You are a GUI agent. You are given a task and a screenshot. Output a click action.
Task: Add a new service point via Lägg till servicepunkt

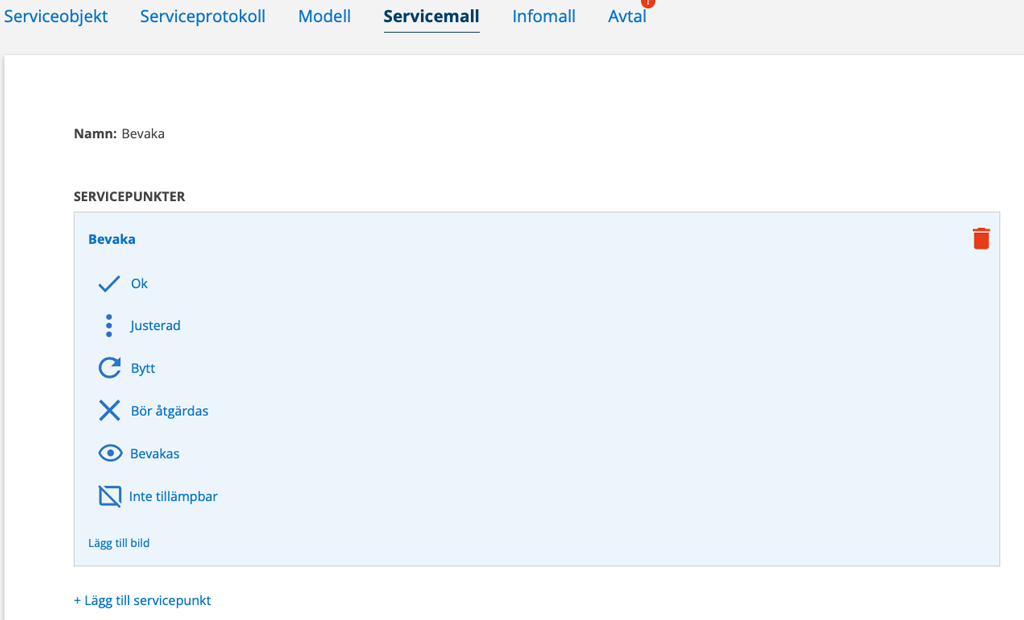click(142, 601)
